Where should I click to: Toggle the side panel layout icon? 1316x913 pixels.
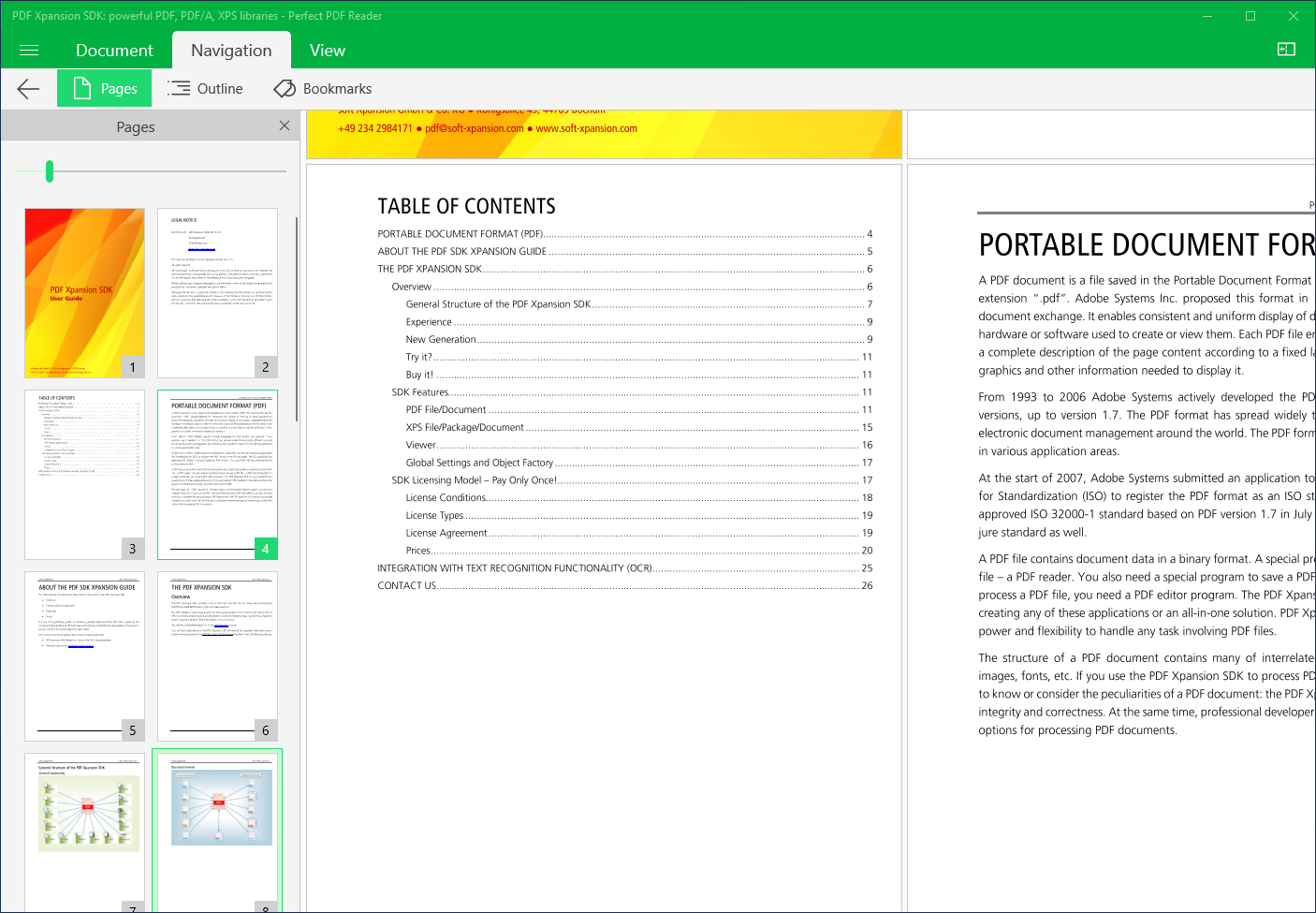[1286, 49]
